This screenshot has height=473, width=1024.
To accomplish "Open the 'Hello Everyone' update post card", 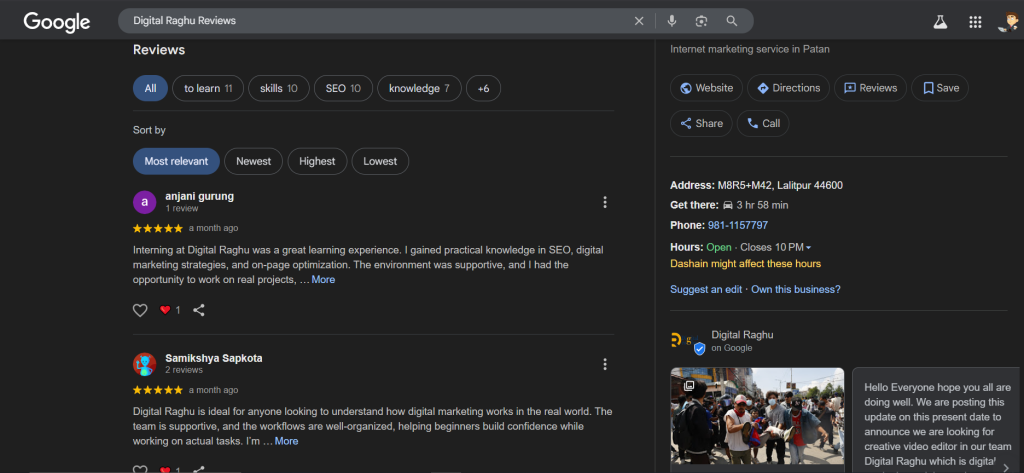I will 936,419.
